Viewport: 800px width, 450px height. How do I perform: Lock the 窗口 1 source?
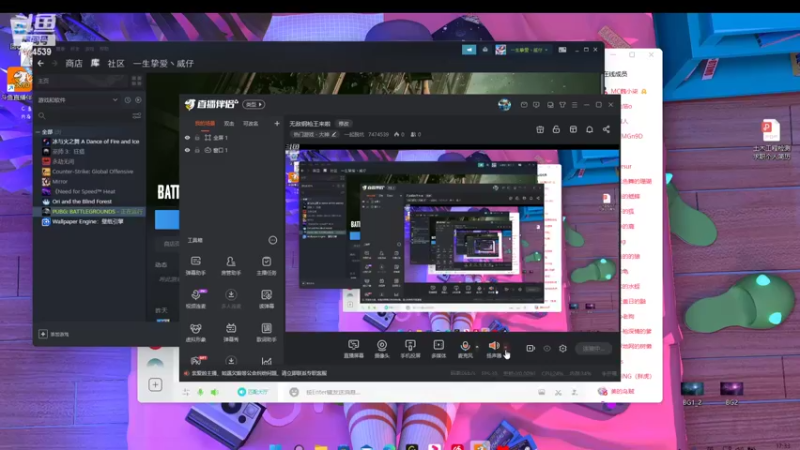pos(197,151)
